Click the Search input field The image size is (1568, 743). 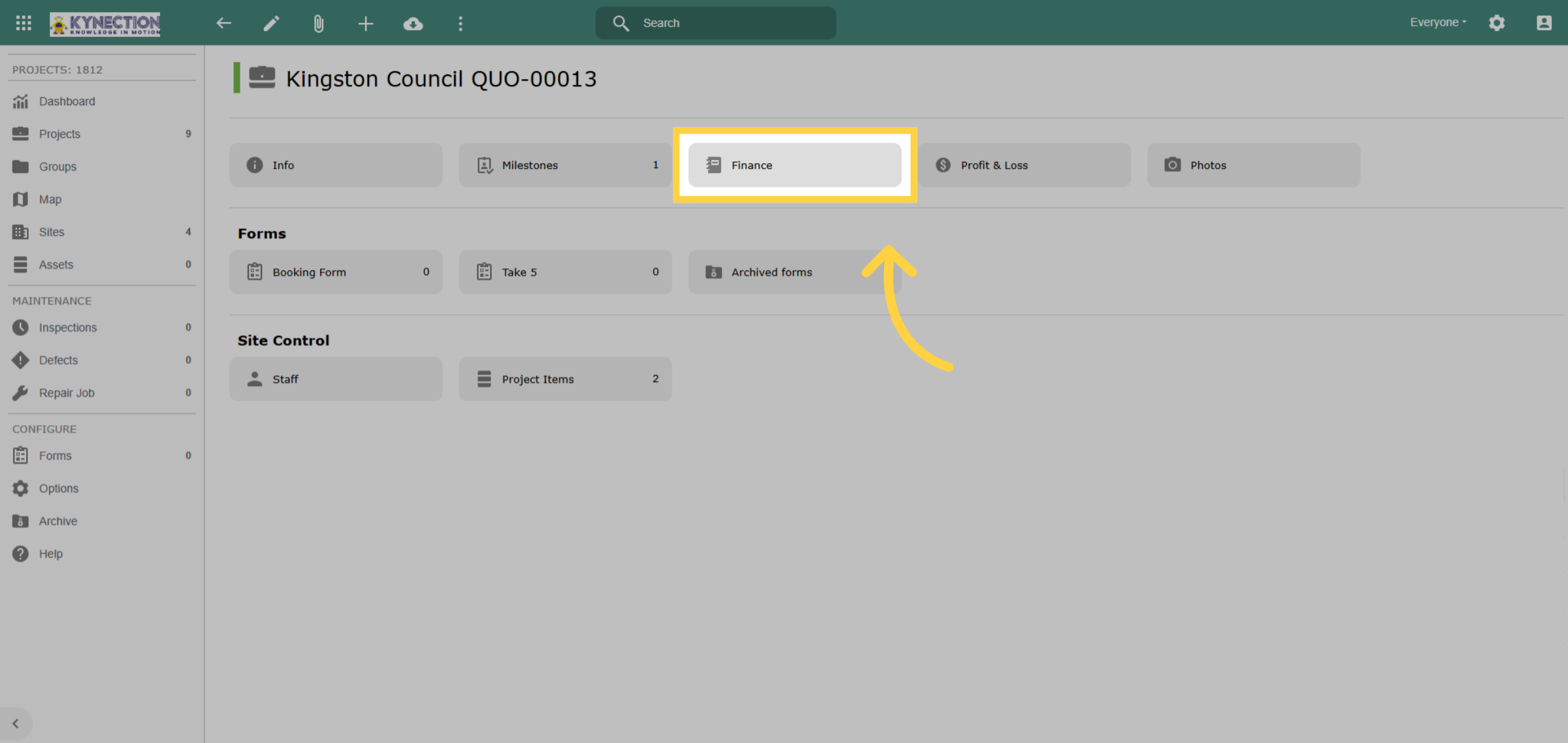pos(715,23)
